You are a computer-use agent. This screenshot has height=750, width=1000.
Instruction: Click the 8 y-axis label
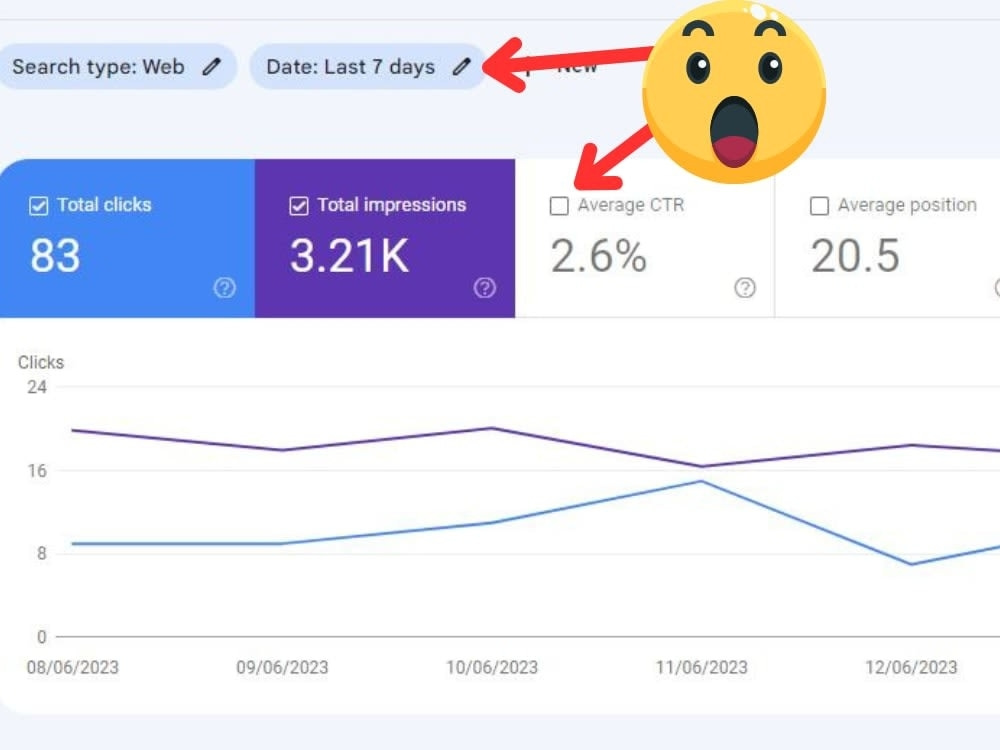[x=41, y=553]
